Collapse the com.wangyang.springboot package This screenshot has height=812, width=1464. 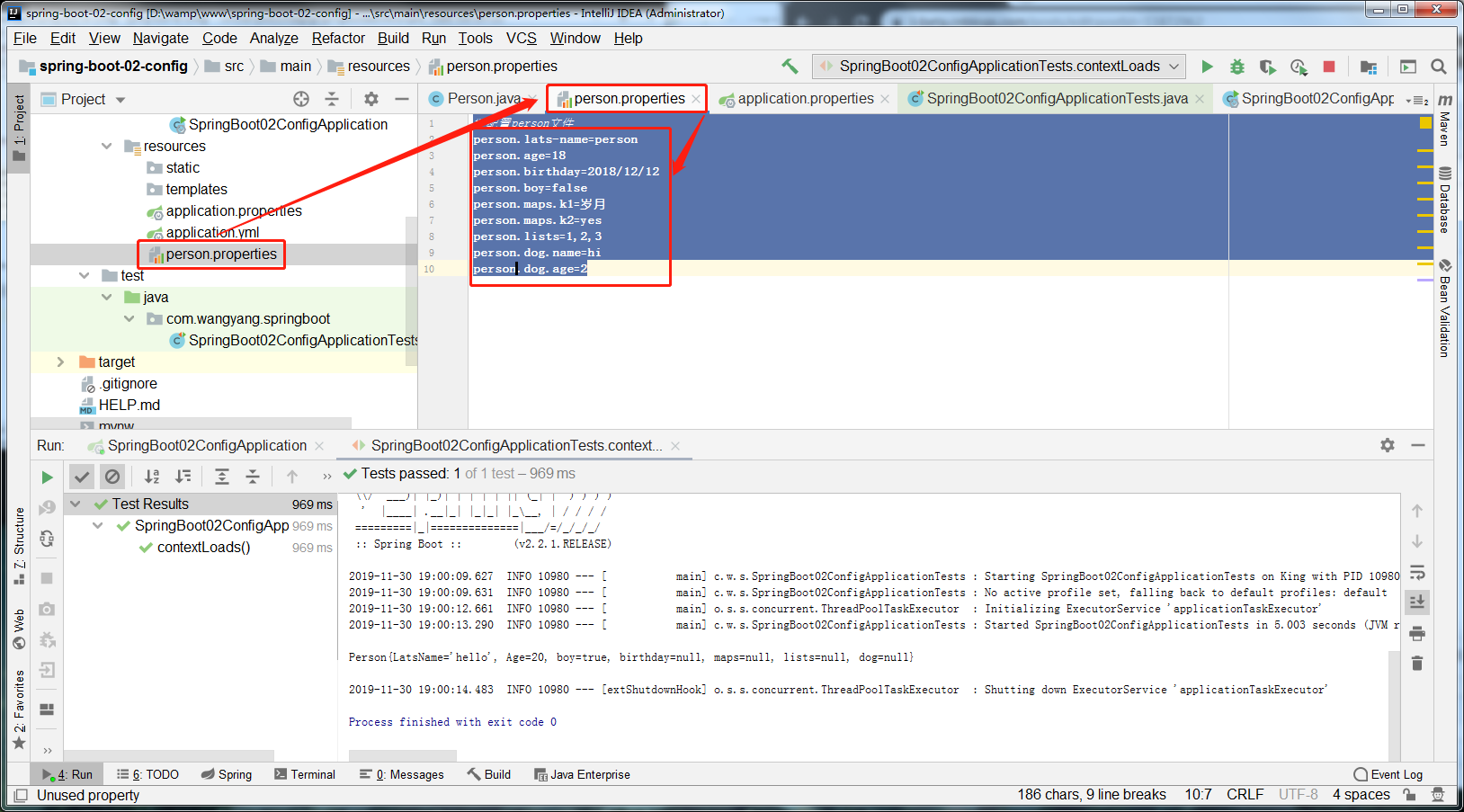(129, 318)
